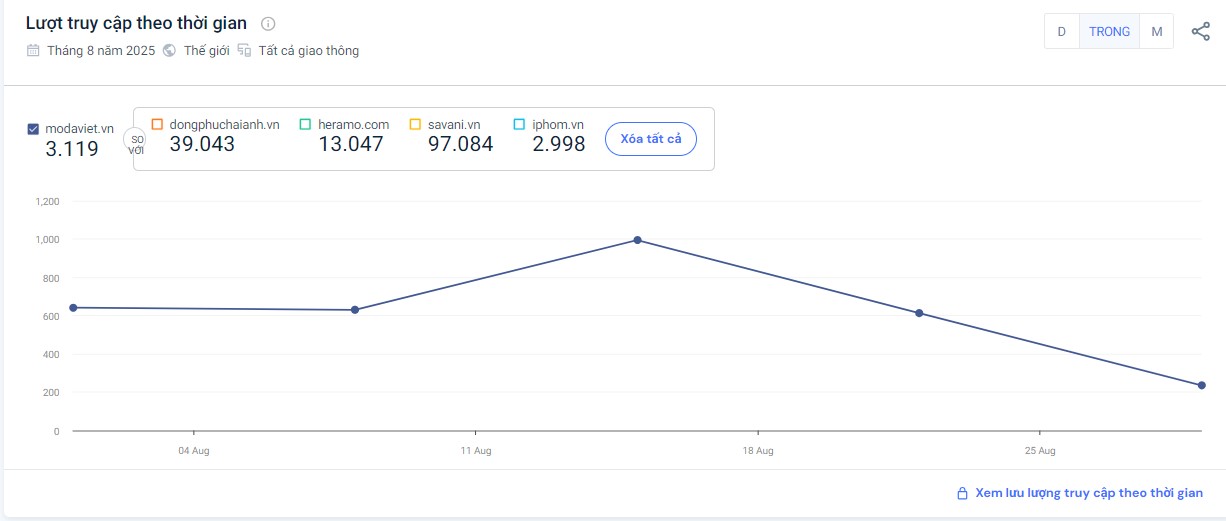1226x521 pixels.
Task: Click the first data point on the line
Action: [x=73, y=307]
